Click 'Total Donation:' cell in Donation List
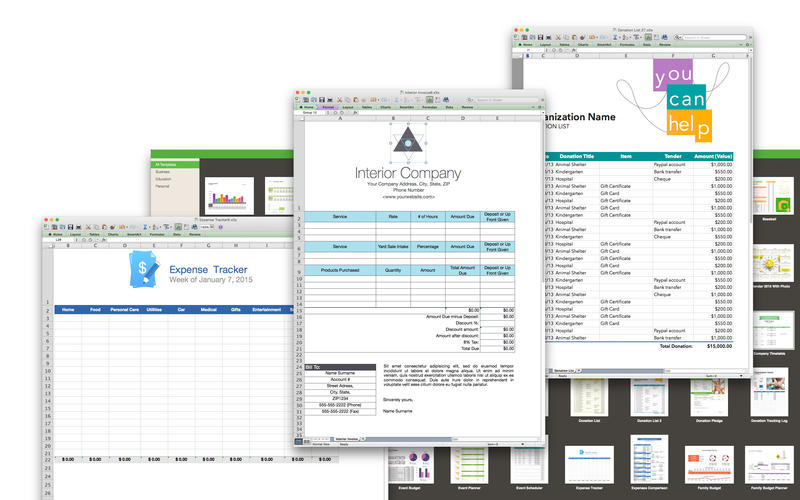 click(x=676, y=346)
